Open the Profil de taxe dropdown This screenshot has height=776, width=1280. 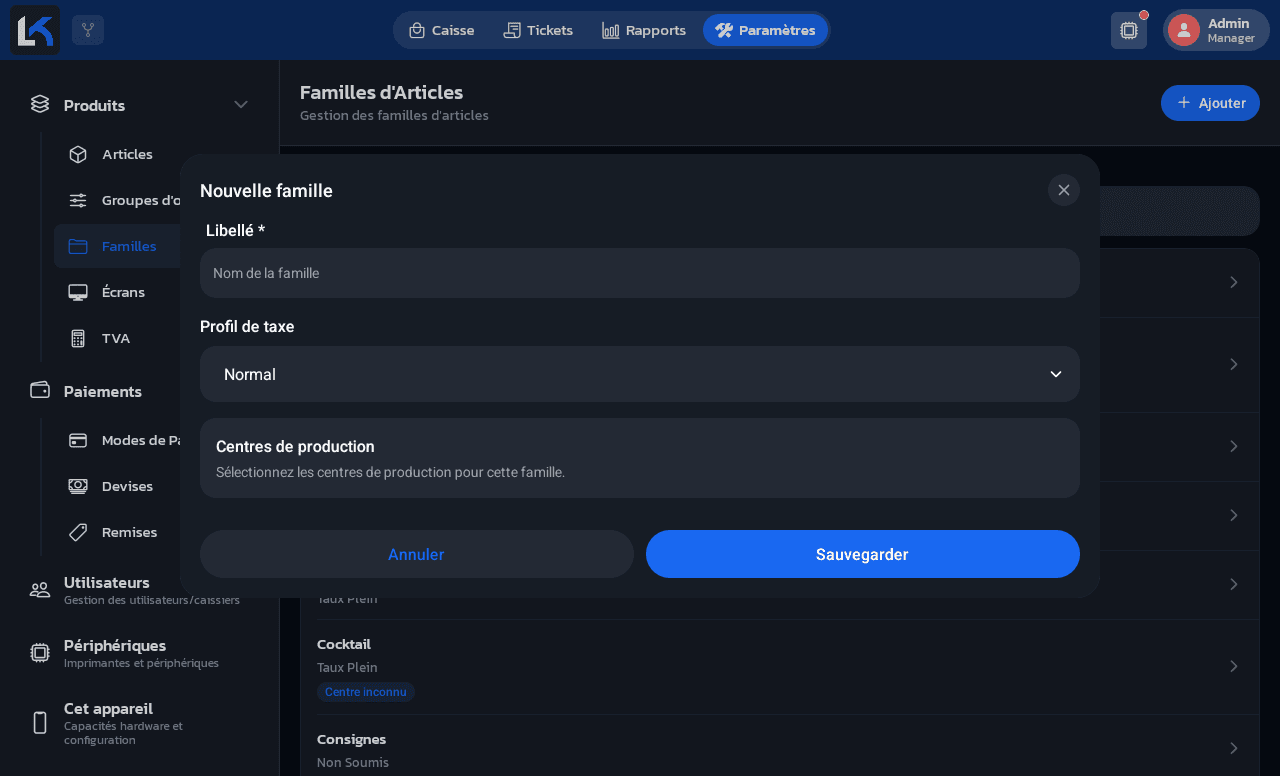[640, 374]
